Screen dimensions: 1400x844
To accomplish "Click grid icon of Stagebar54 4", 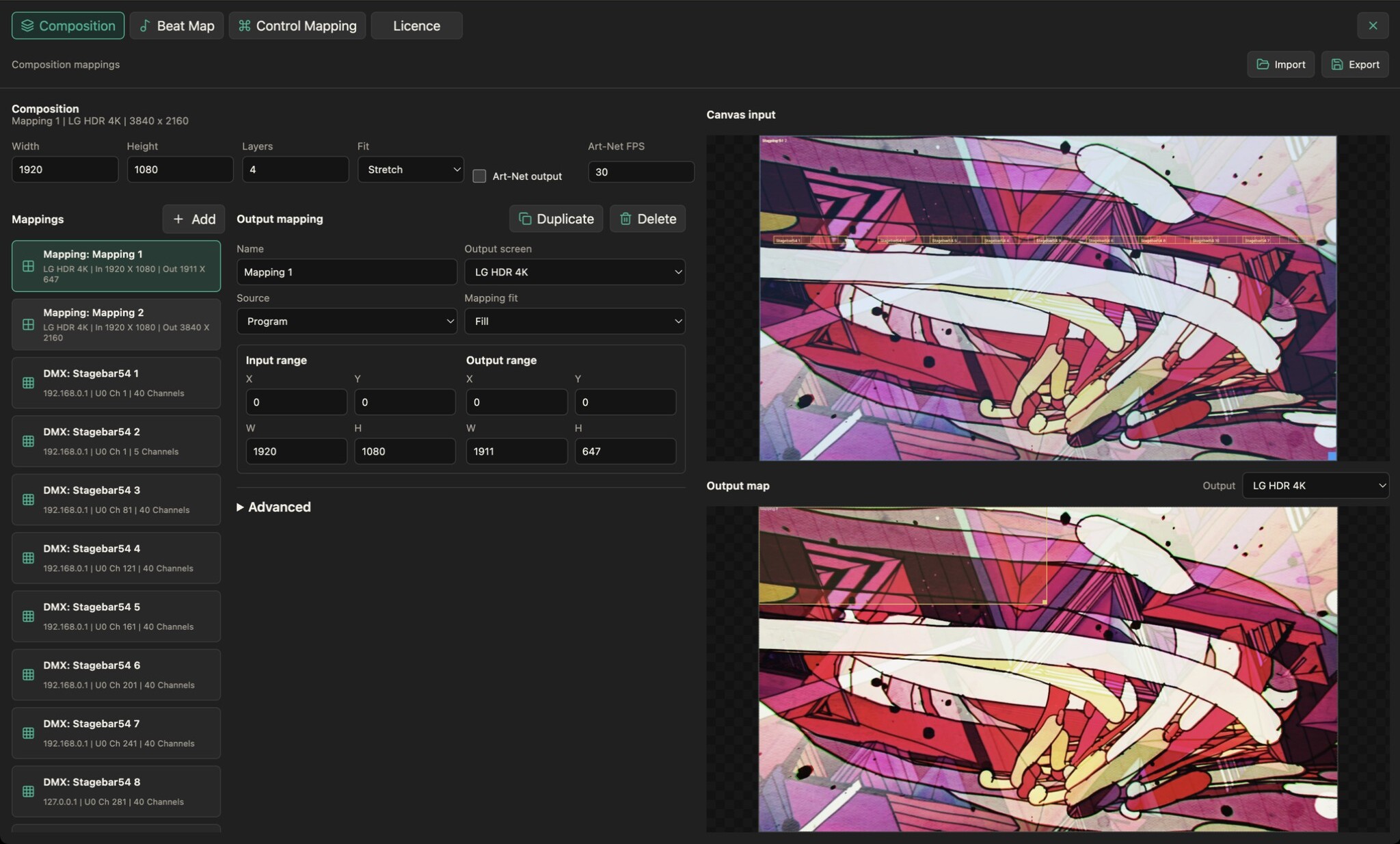I will pos(28,558).
